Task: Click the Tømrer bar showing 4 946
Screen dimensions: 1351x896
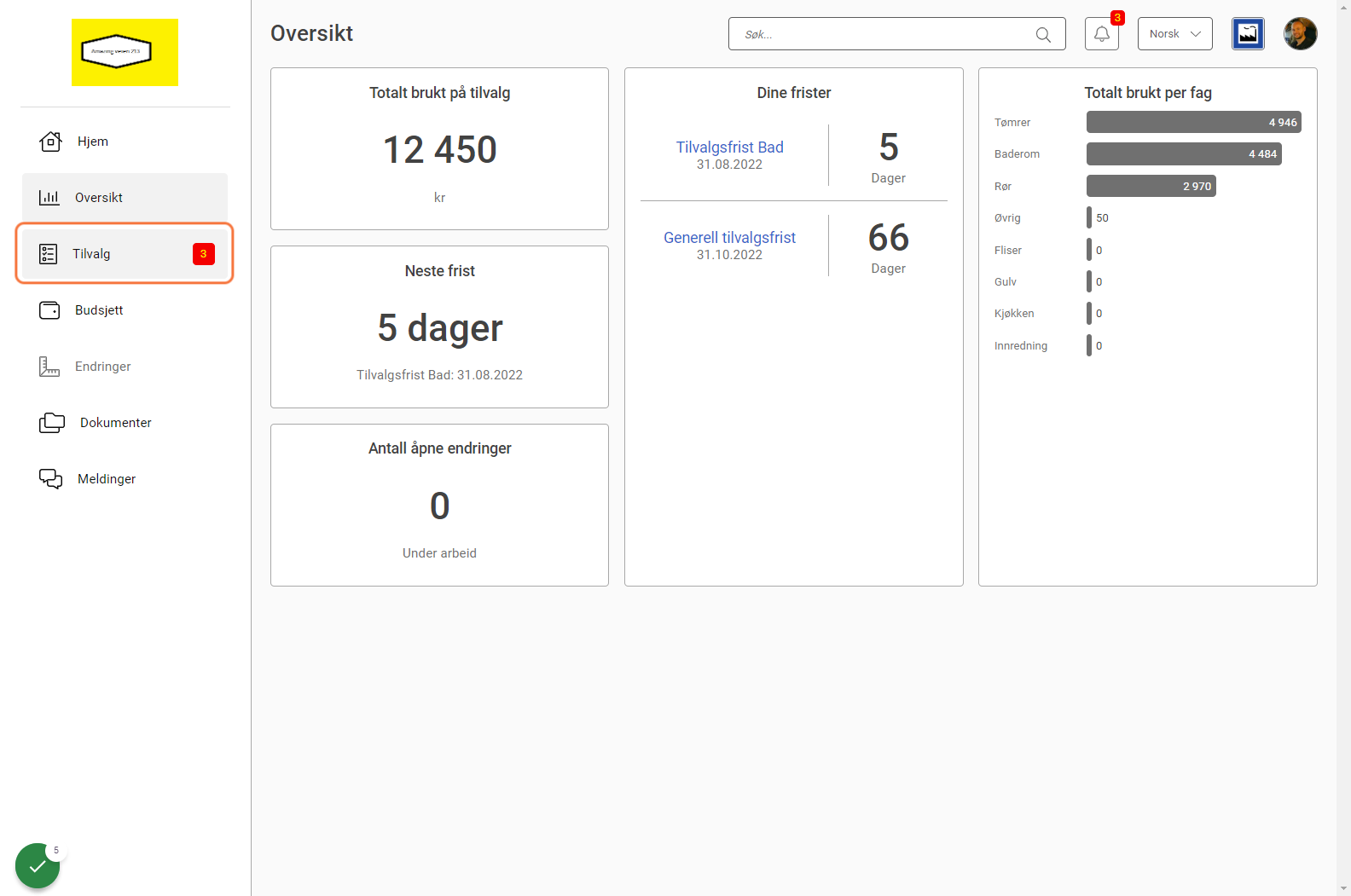Action: 1194,123
